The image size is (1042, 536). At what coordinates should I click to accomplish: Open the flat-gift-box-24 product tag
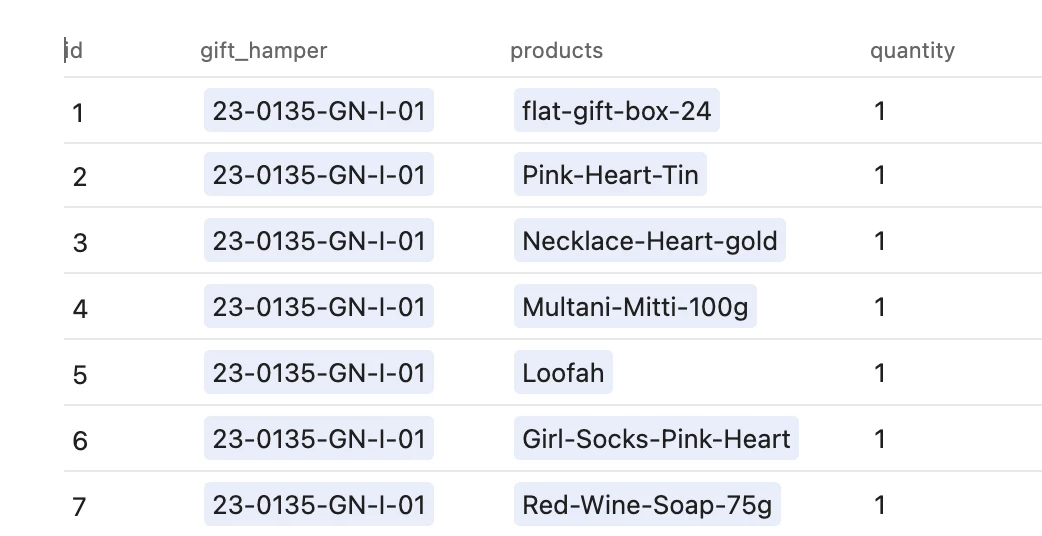[x=617, y=110]
